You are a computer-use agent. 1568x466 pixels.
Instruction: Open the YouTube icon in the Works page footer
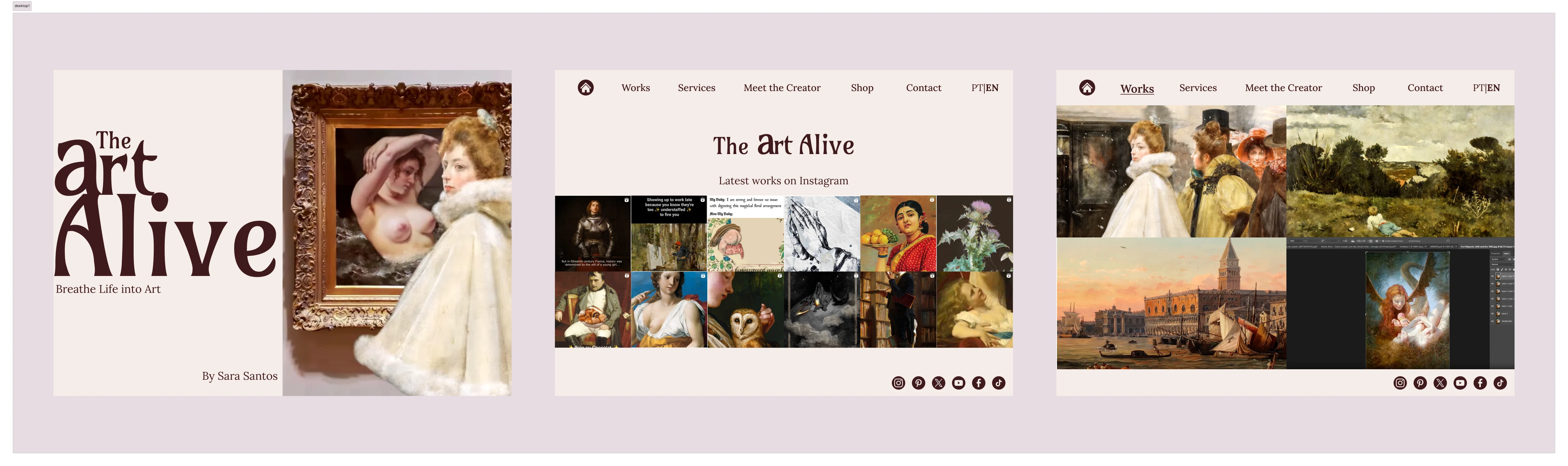point(1460,383)
